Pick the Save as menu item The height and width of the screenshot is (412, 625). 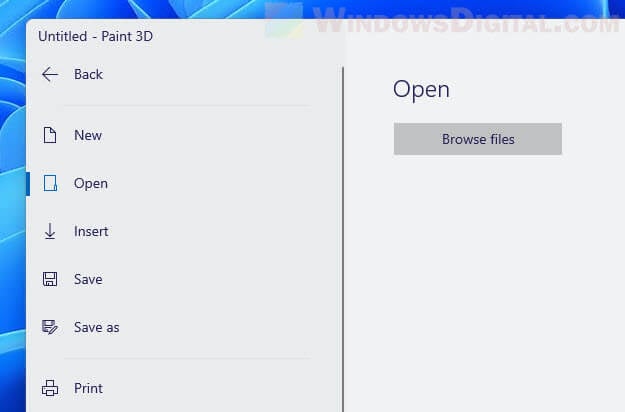[97, 328]
